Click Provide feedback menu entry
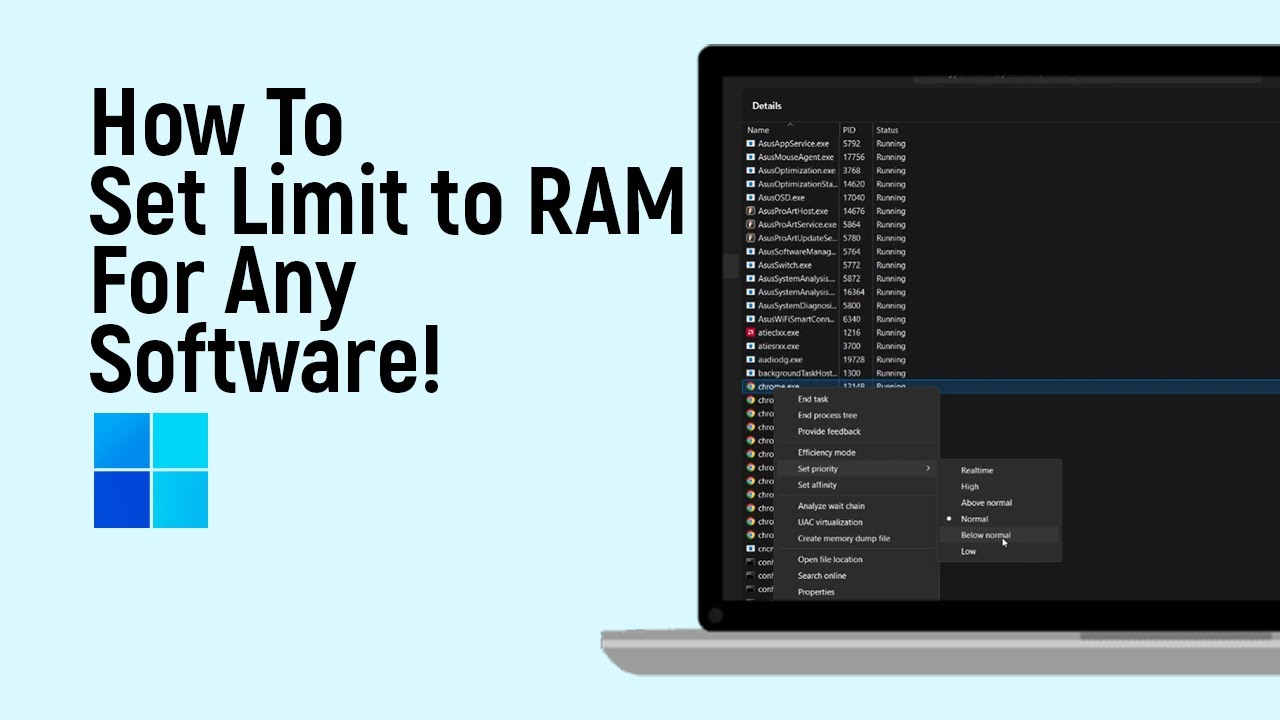1280x720 pixels. click(x=829, y=431)
